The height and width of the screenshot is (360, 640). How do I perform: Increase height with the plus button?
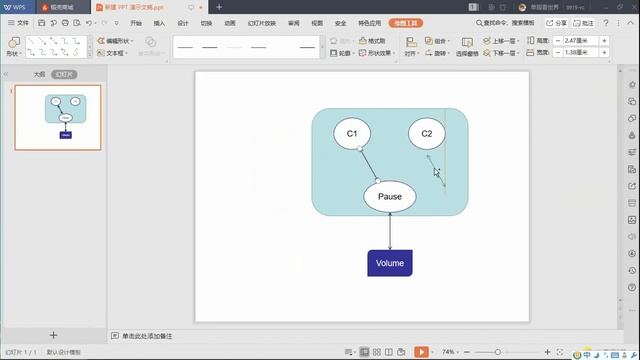(x=604, y=40)
